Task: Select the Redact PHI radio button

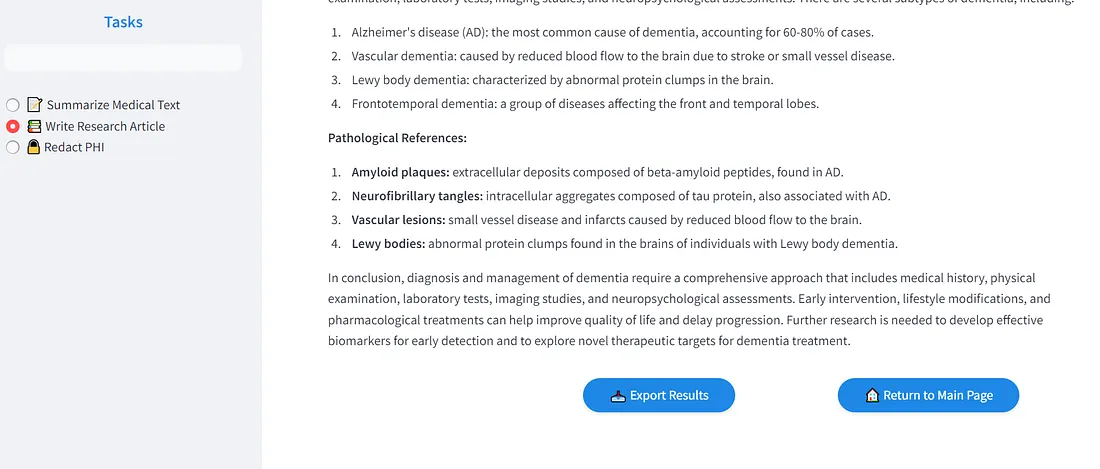Action: tap(13, 148)
